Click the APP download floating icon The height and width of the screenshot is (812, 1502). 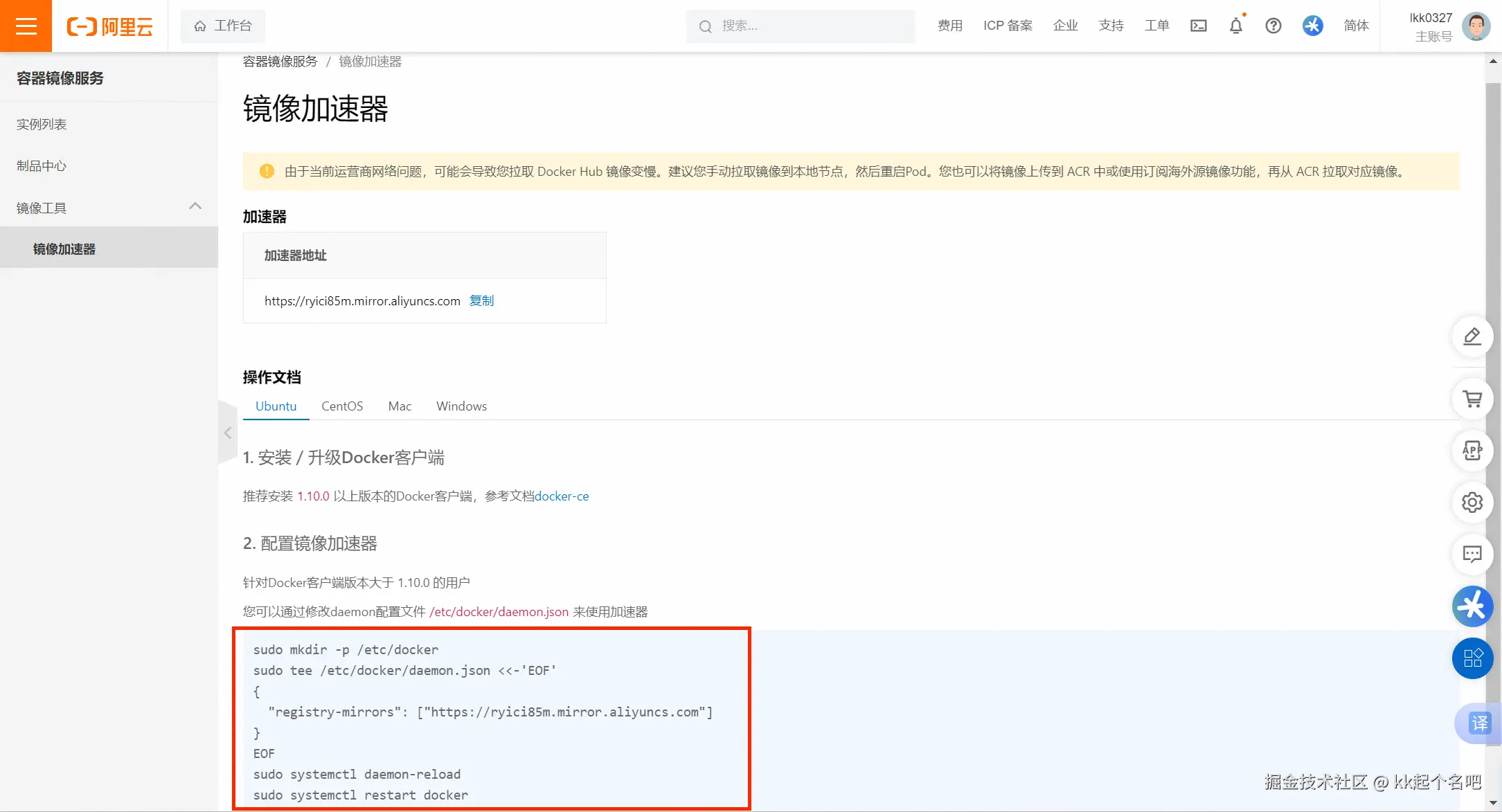[x=1472, y=451]
